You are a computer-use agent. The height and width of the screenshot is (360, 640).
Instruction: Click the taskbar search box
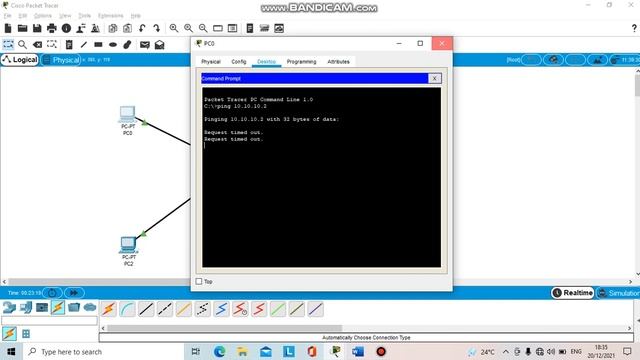104,351
